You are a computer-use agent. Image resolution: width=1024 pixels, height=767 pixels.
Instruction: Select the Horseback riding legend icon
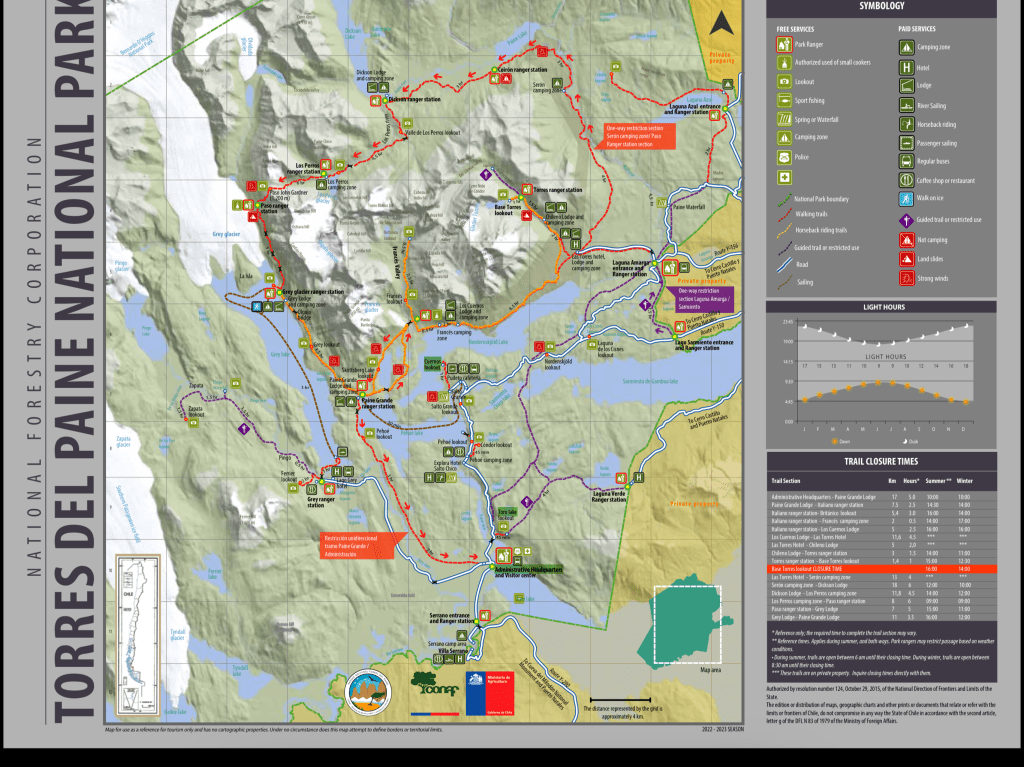tap(906, 124)
